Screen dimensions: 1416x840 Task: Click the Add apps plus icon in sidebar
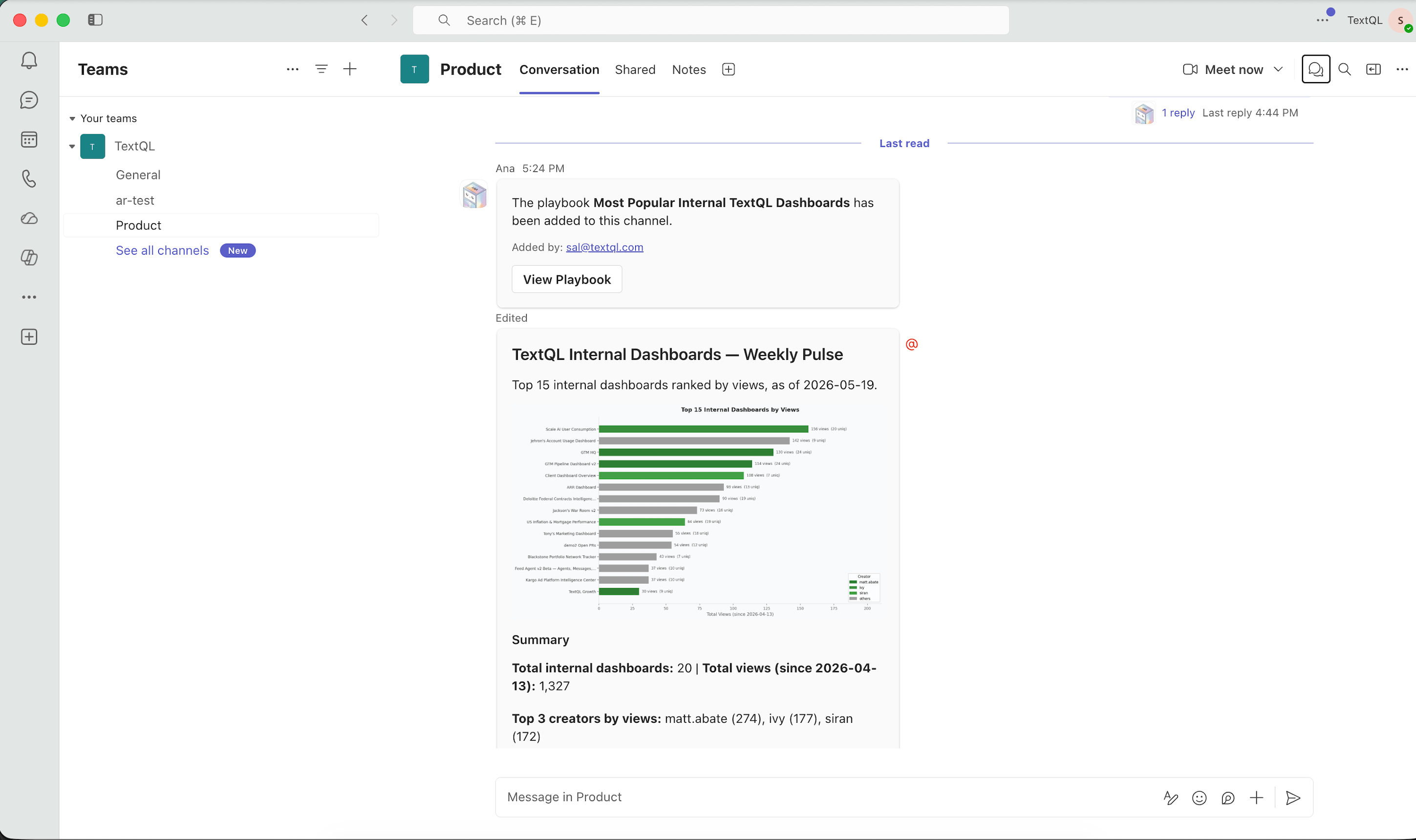tap(29, 337)
